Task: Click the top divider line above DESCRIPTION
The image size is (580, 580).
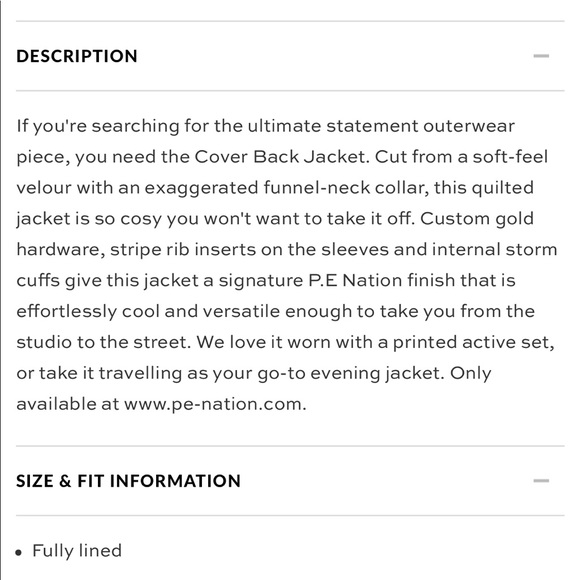Action: (x=290, y=21)
